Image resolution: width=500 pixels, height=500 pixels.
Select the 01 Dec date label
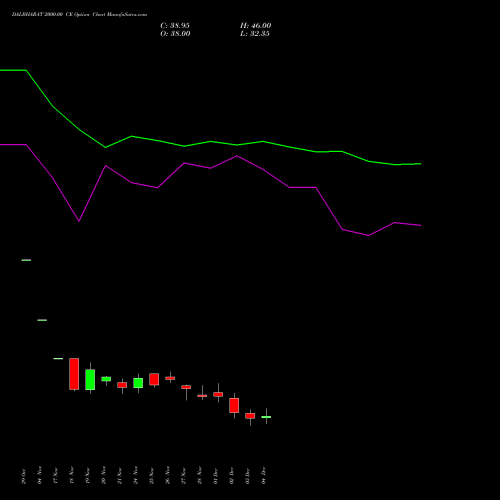click(215, 476)
